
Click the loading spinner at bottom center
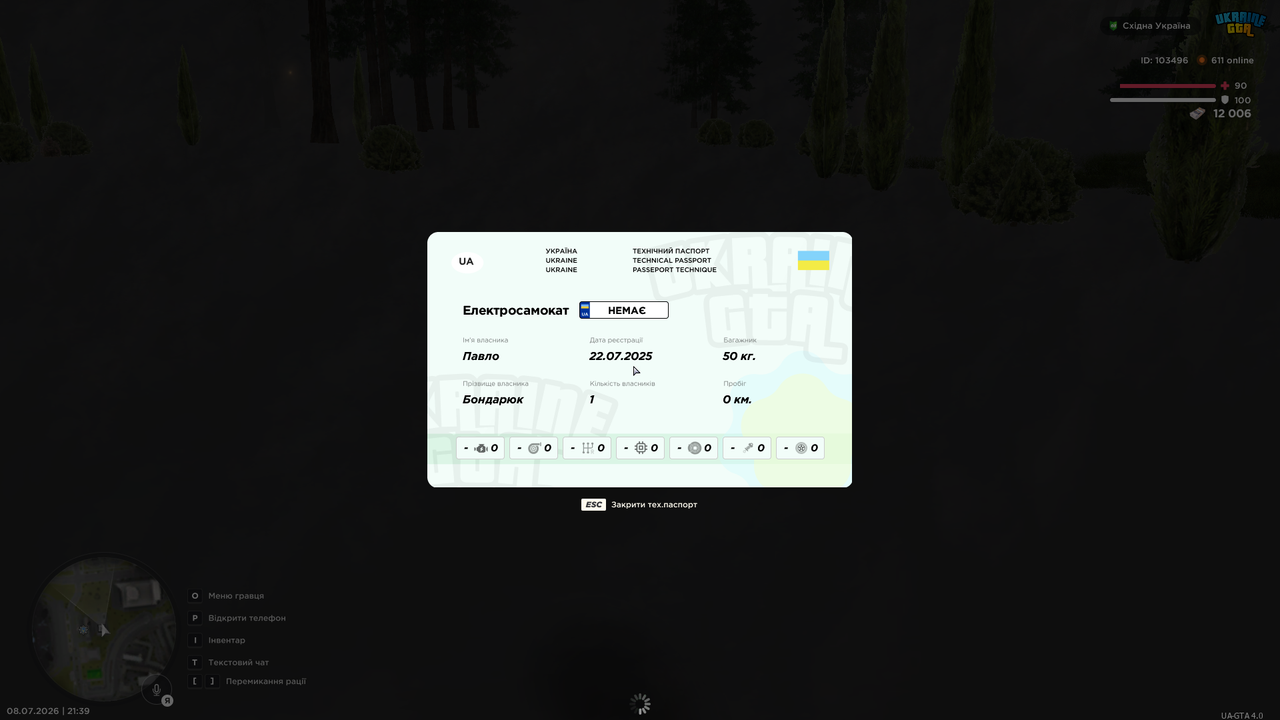coord(640,704)
